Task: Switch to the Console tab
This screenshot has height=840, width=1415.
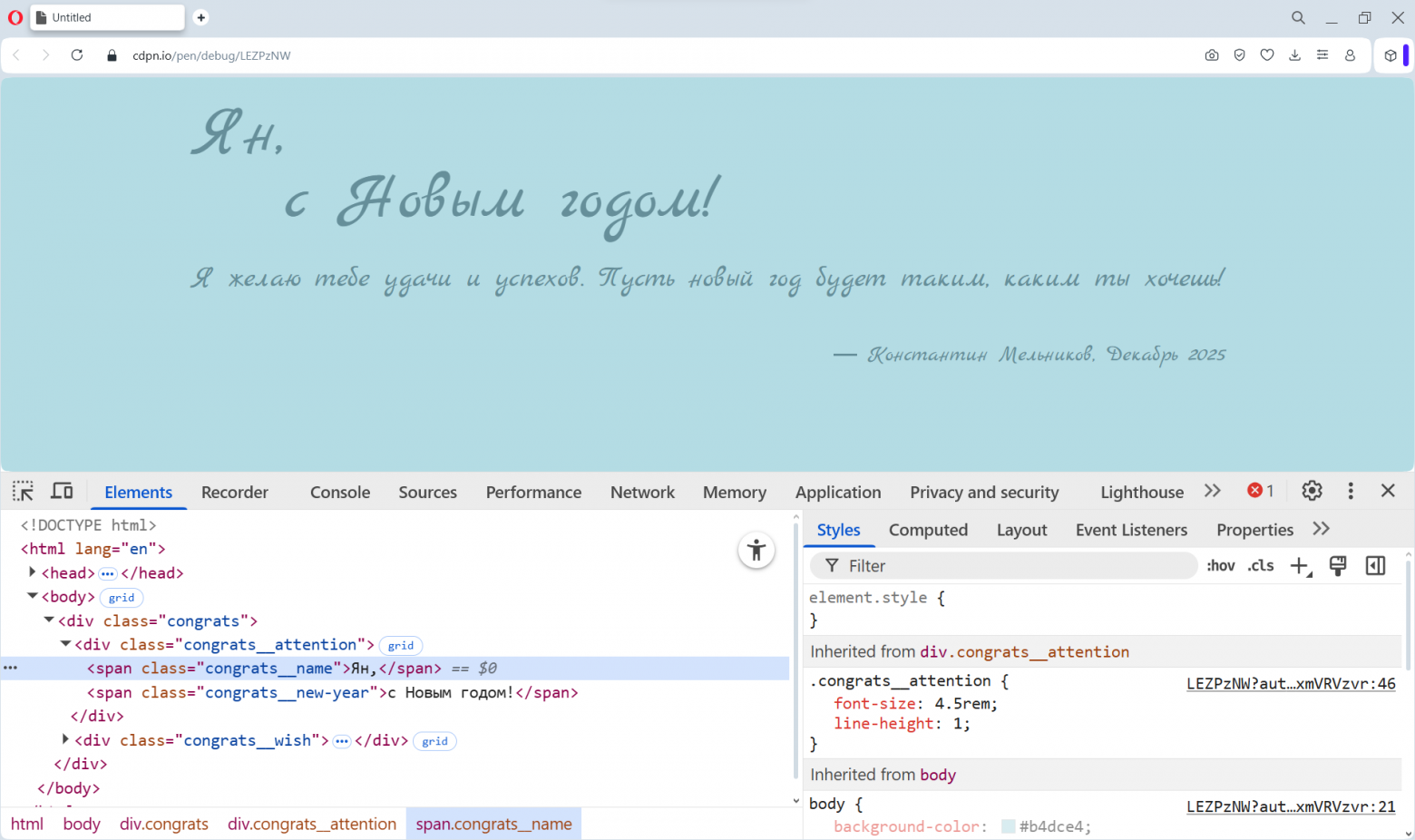Action: [340, 493]
